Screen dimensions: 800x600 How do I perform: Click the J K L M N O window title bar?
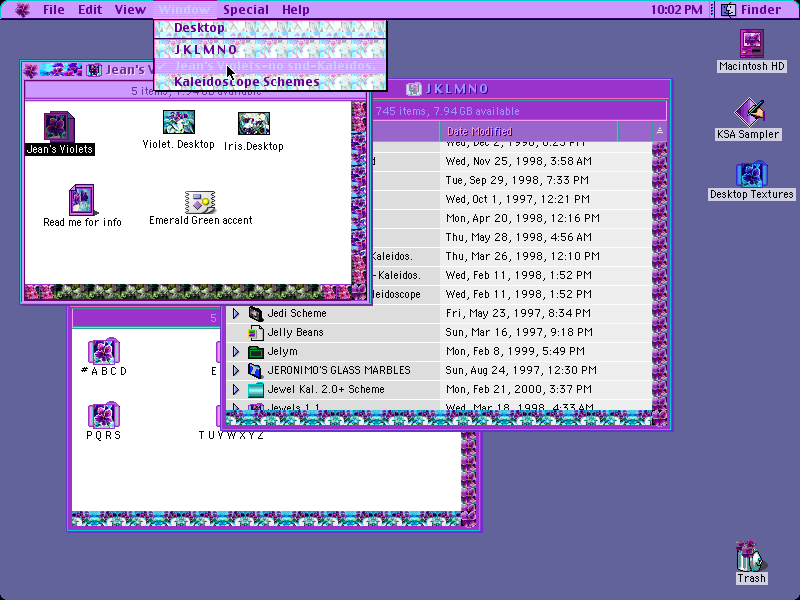(520, 89)
